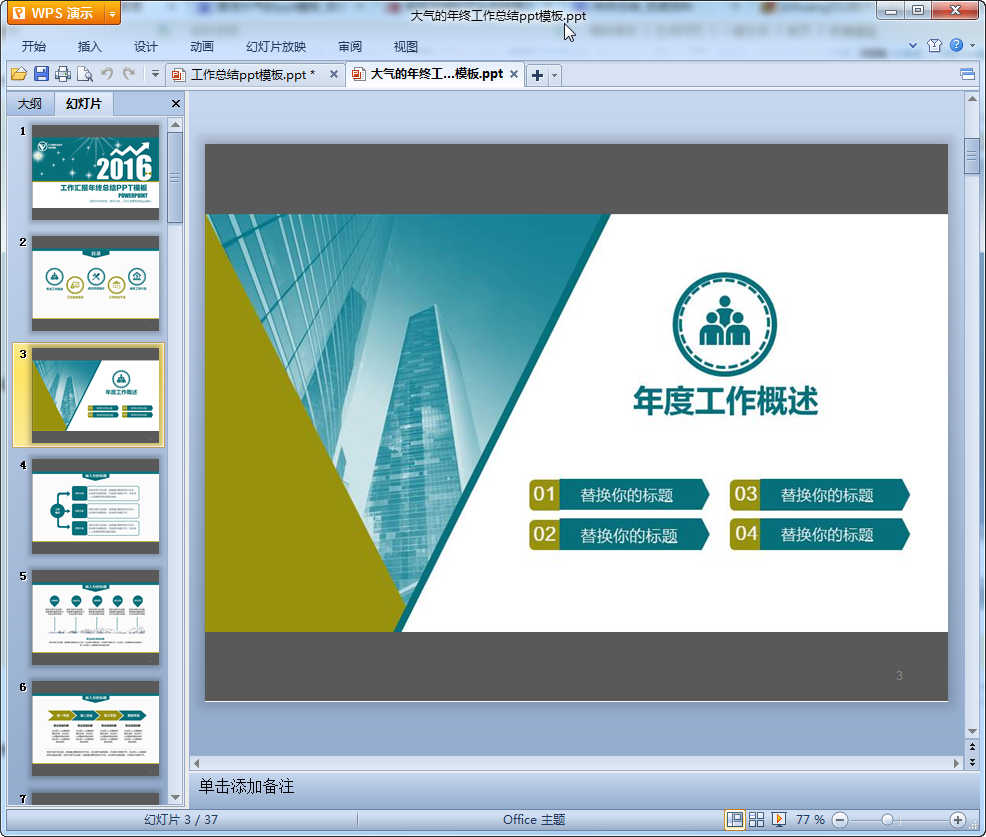Click the 年度工作概述 title text

click(x=725, y=401)
